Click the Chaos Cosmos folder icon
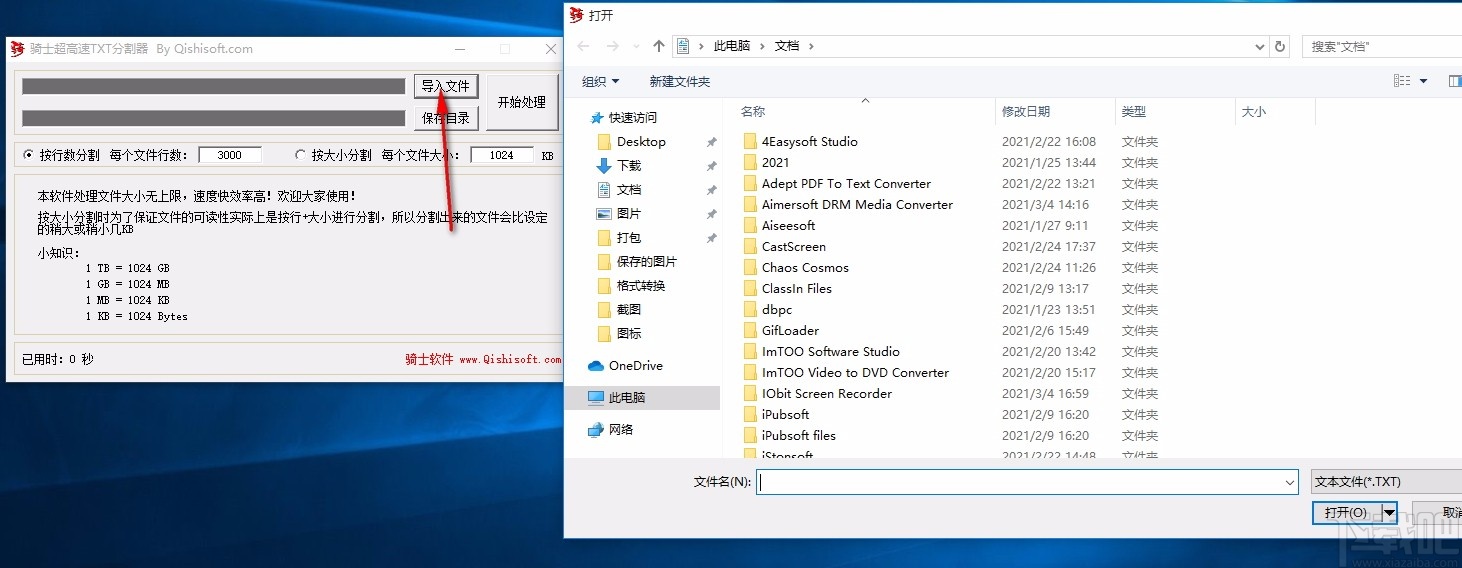1462x568 pixels. pyautogui.click(x=751, y=268)
